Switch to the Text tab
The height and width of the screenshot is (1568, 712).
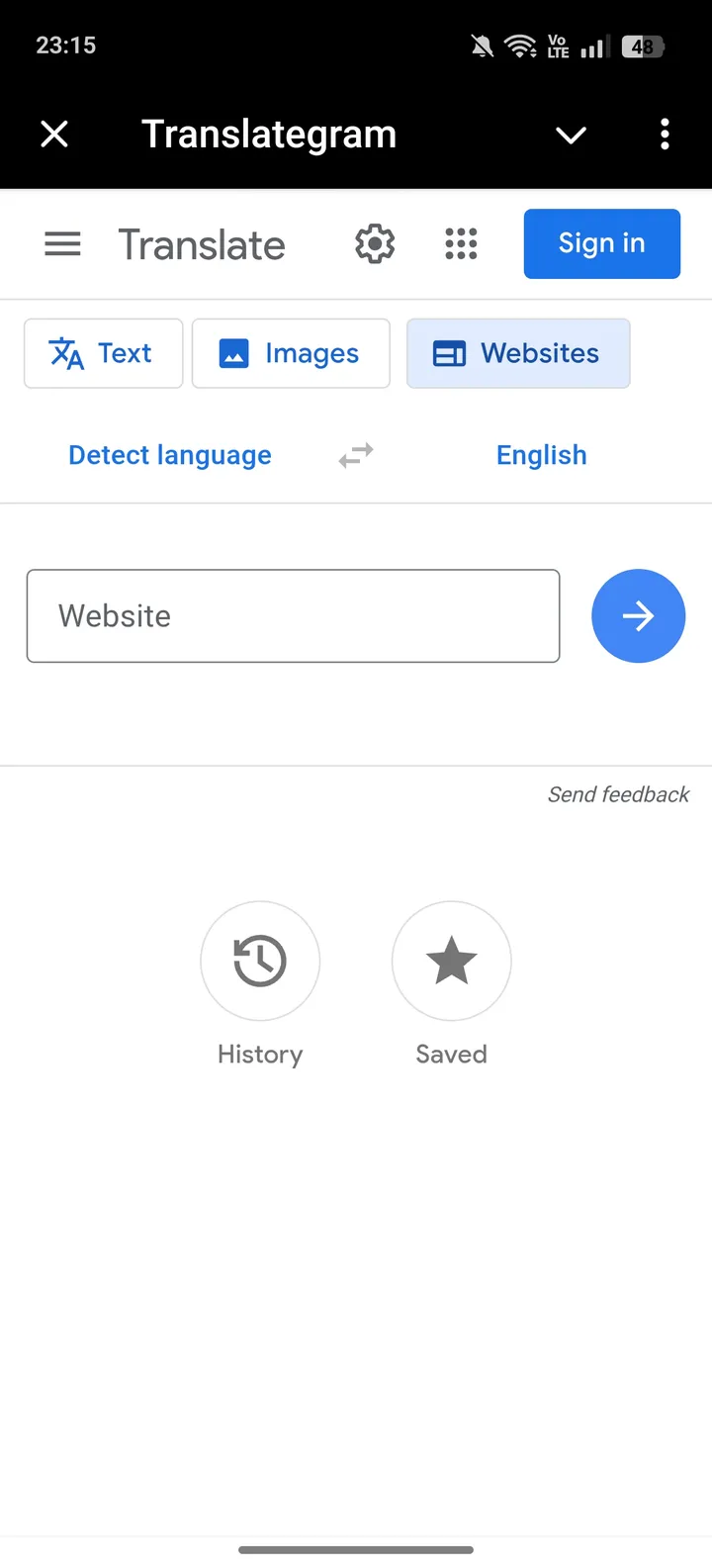pos(103,353)
